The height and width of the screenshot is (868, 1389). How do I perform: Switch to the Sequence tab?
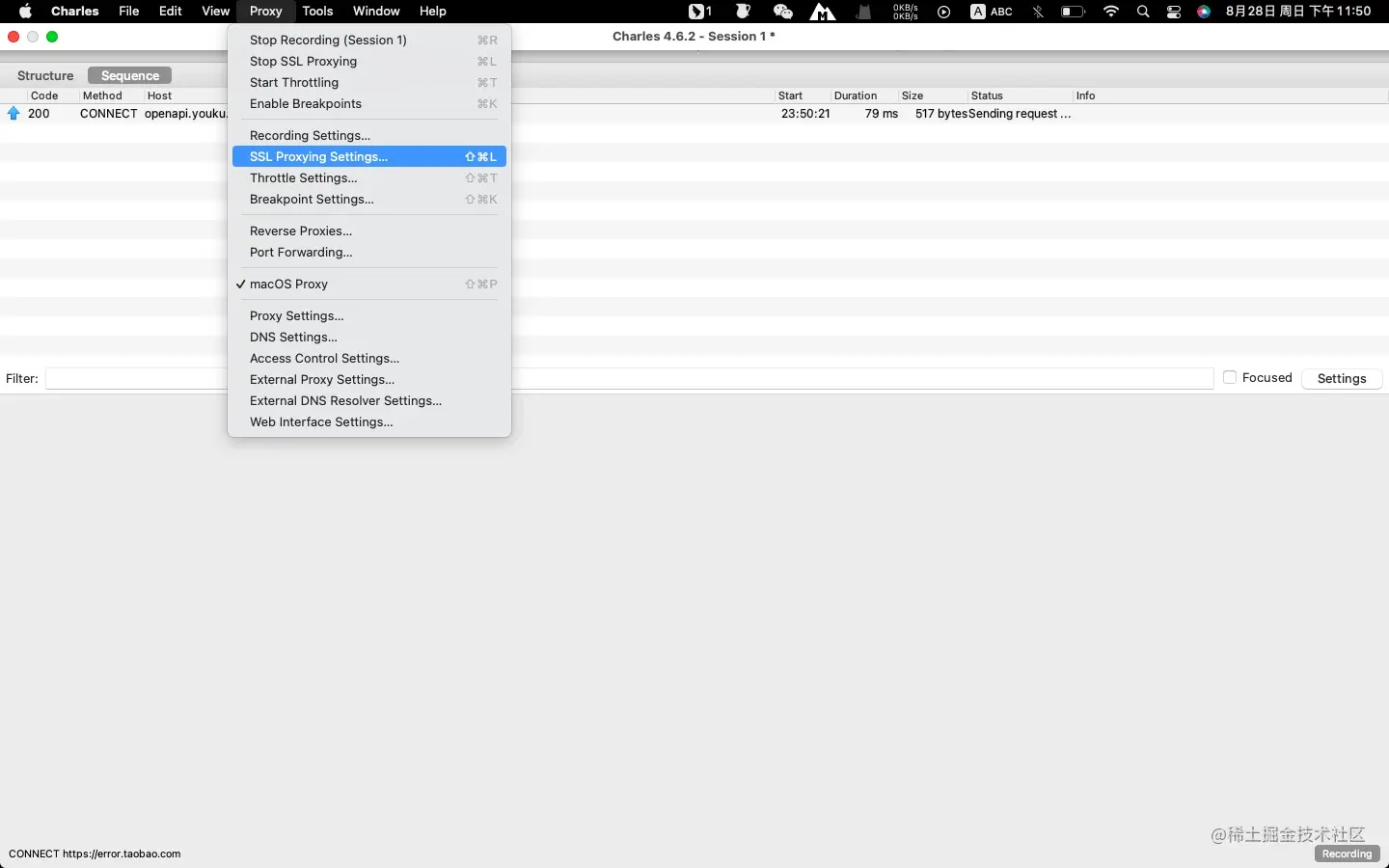tap(130, 76)
